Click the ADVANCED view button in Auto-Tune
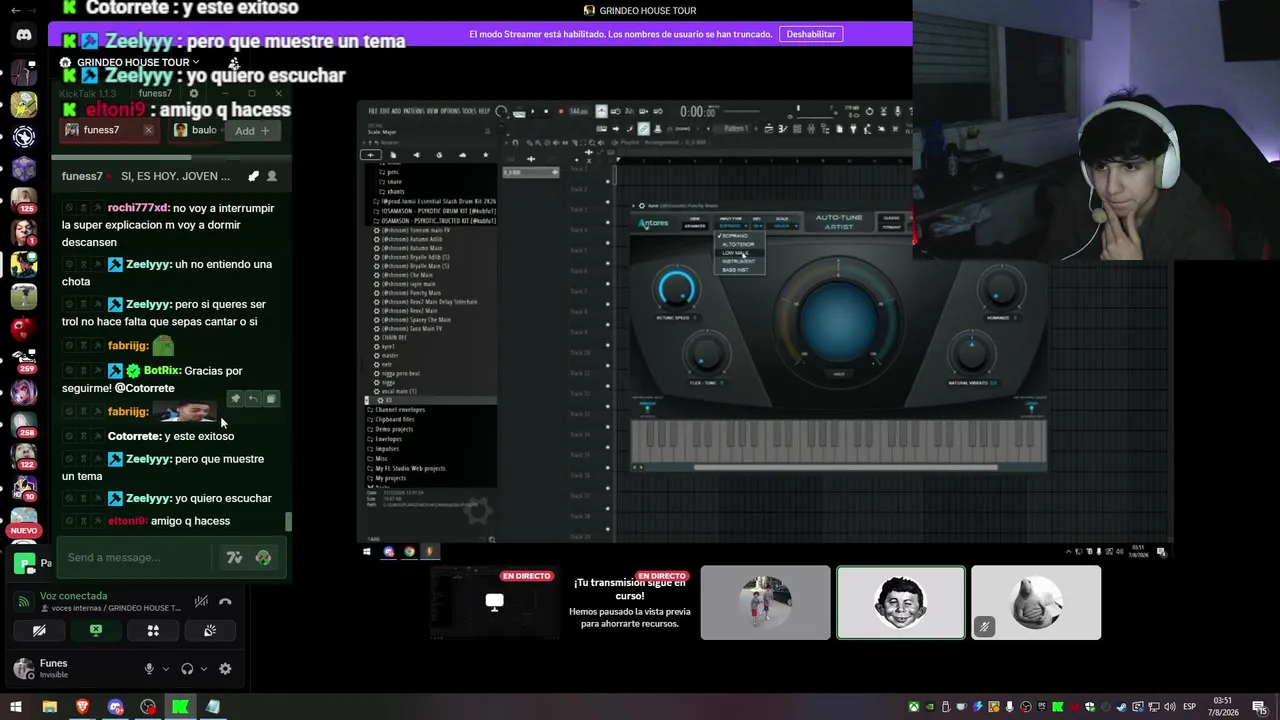 (694, 226)
